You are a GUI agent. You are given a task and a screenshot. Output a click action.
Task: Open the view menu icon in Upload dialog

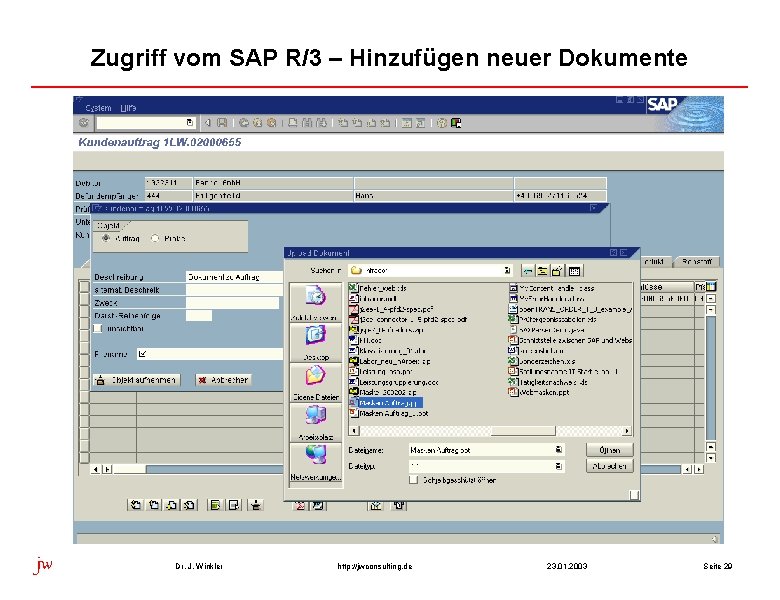tap(575, 271)
